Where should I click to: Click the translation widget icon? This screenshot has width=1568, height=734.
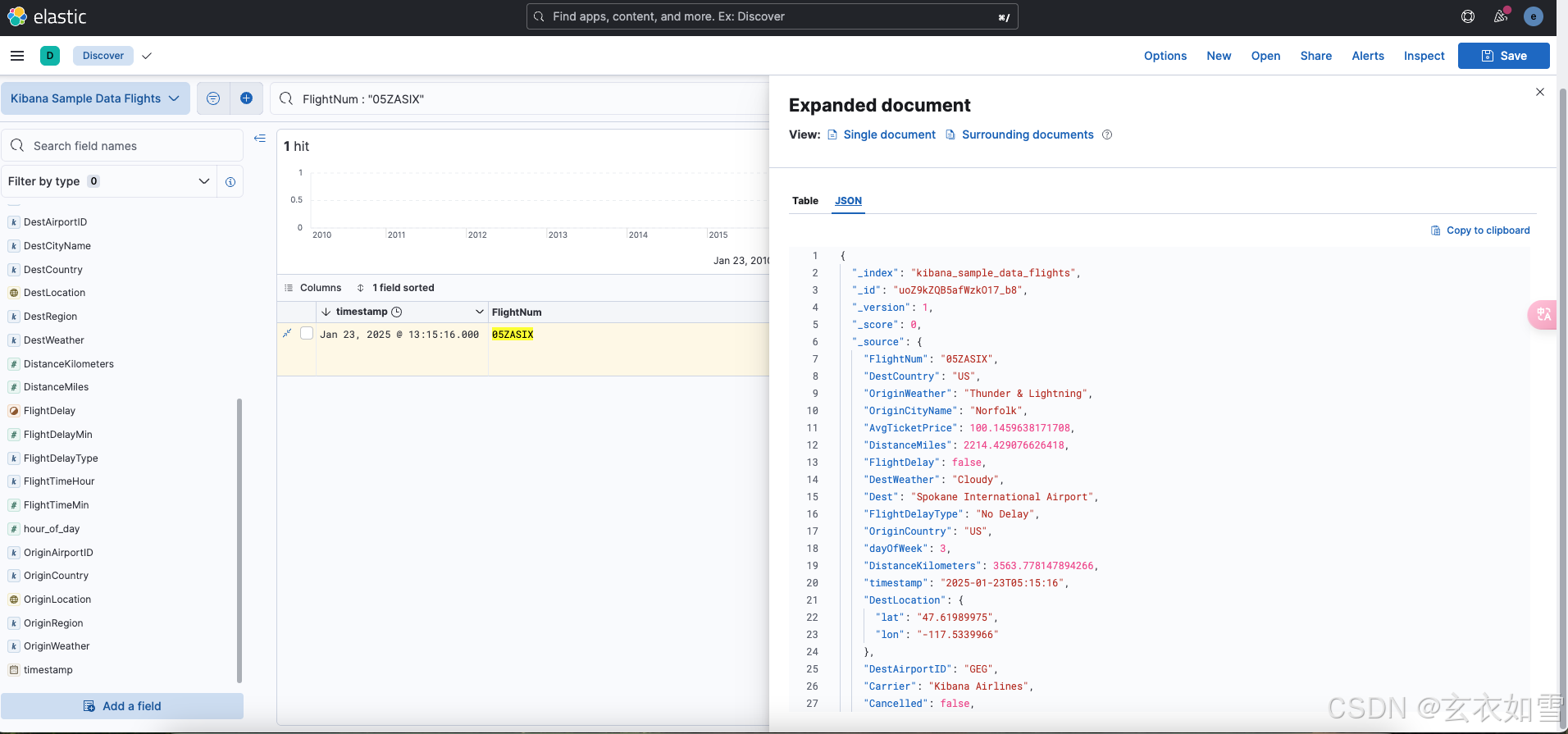[1543, 314]
